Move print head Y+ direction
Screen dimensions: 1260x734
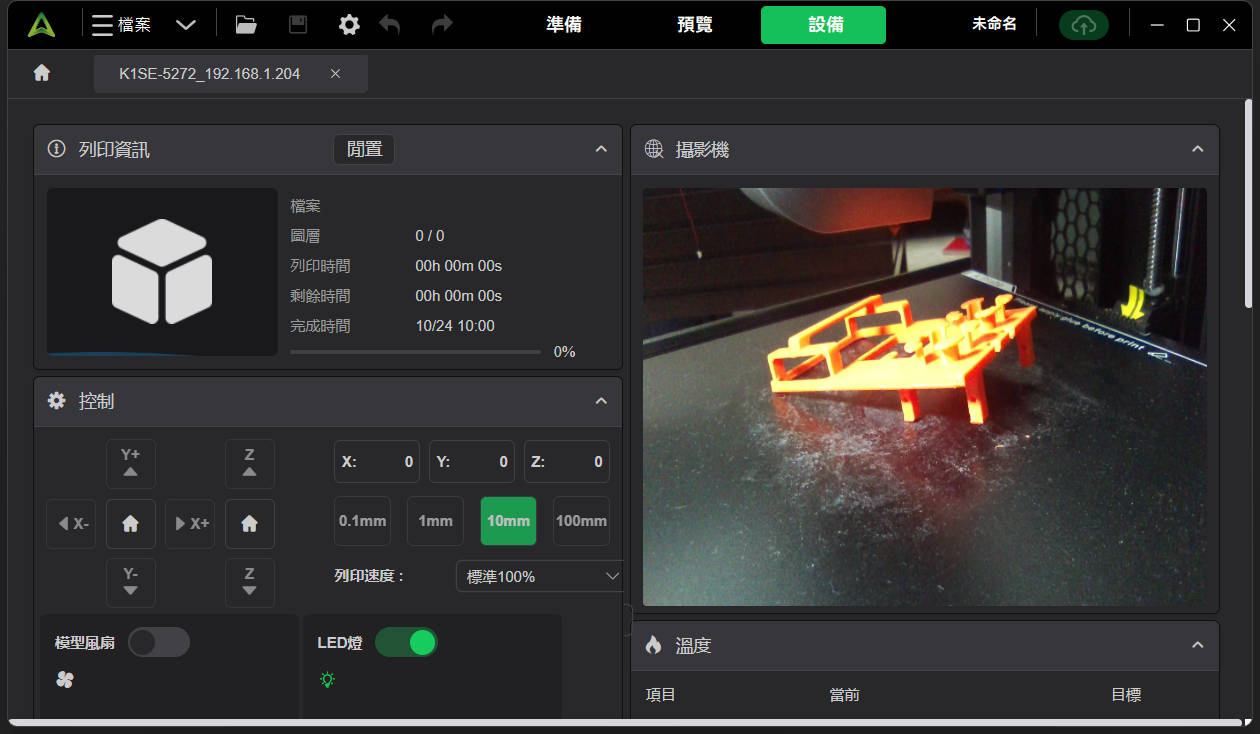(x=131, y=463)
